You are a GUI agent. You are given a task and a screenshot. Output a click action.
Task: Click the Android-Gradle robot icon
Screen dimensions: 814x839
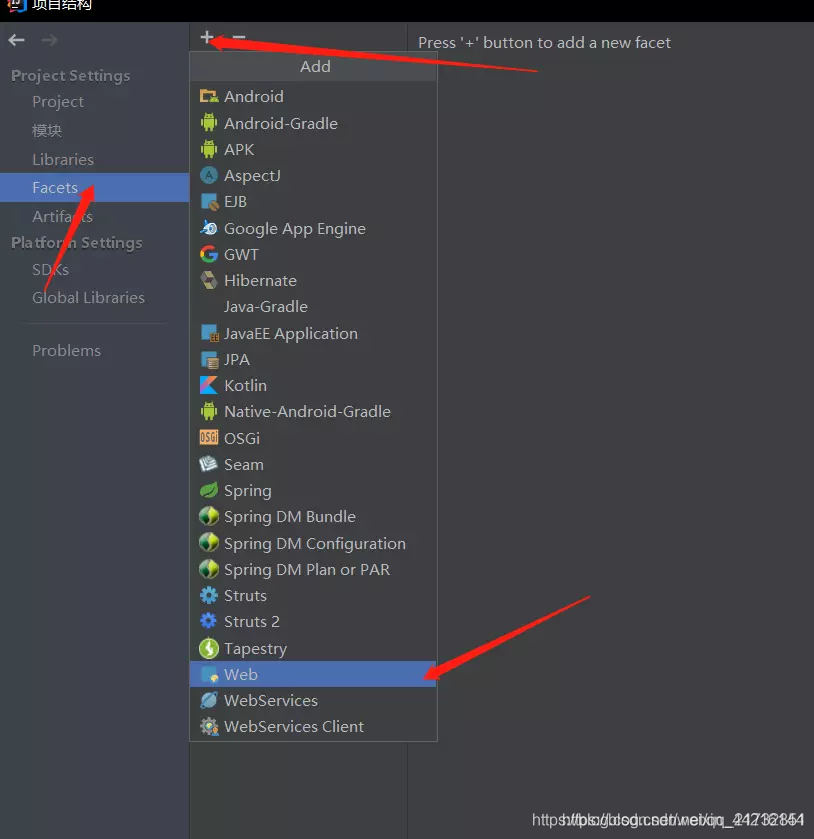(209, 123)
